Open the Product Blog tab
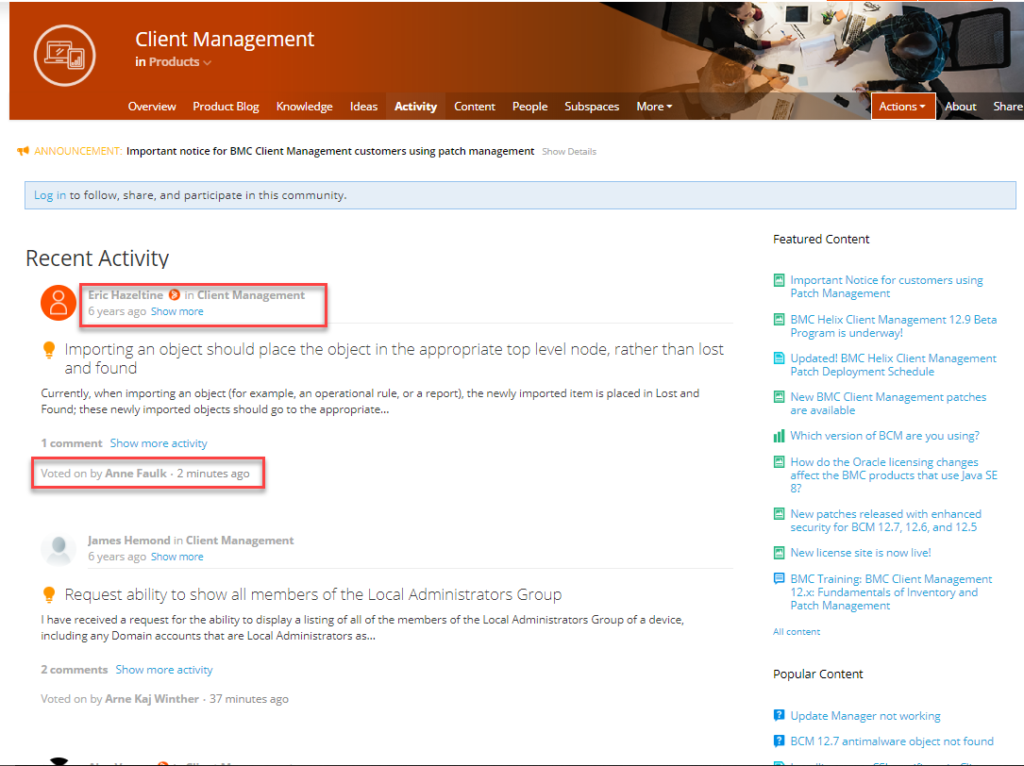Image resolution: width=1024 pixels, height=766 pixels. point(226,106)
